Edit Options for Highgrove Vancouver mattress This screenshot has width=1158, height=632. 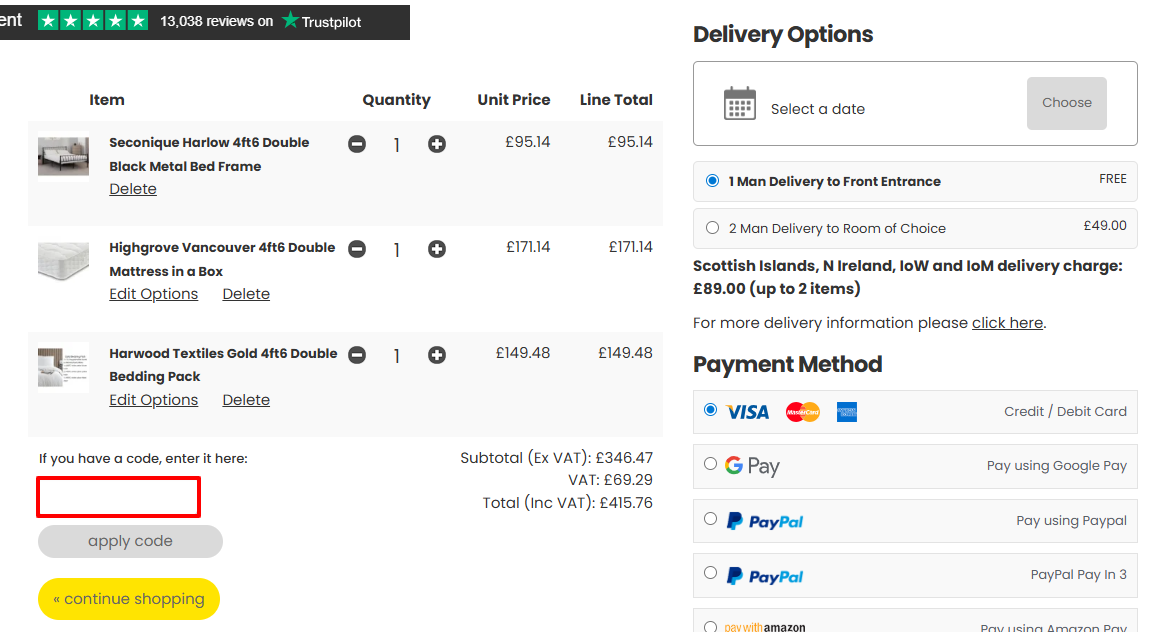154,294
